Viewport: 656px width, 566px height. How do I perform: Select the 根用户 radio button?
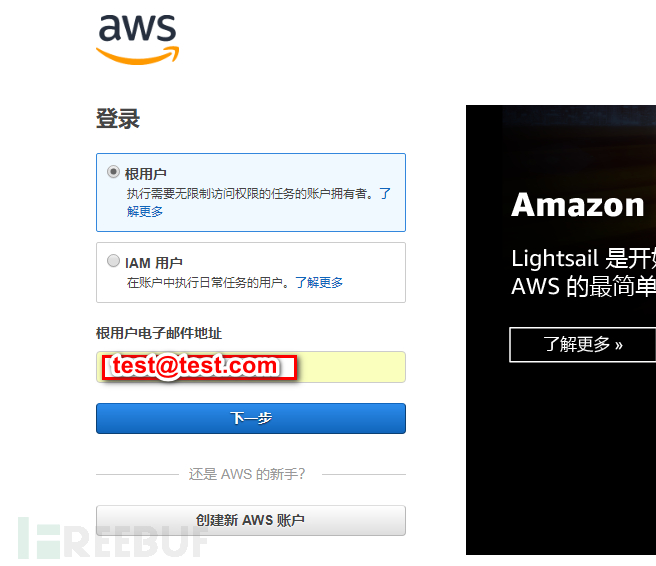[x=113, y=172]
